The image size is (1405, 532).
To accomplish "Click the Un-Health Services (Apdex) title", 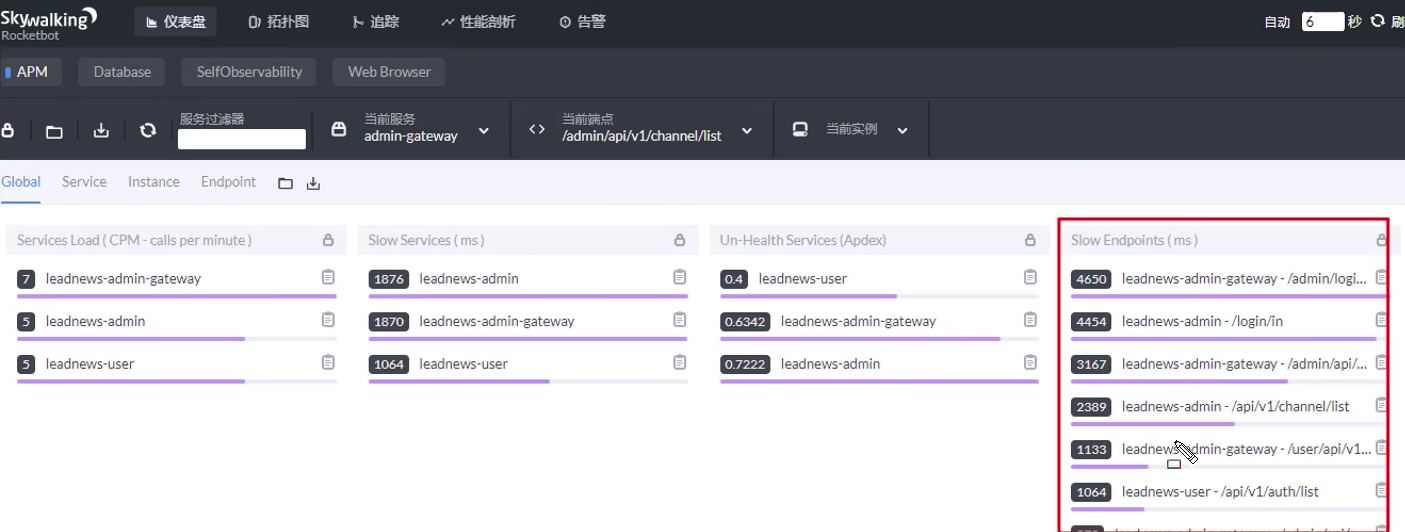I will [803, 240].
